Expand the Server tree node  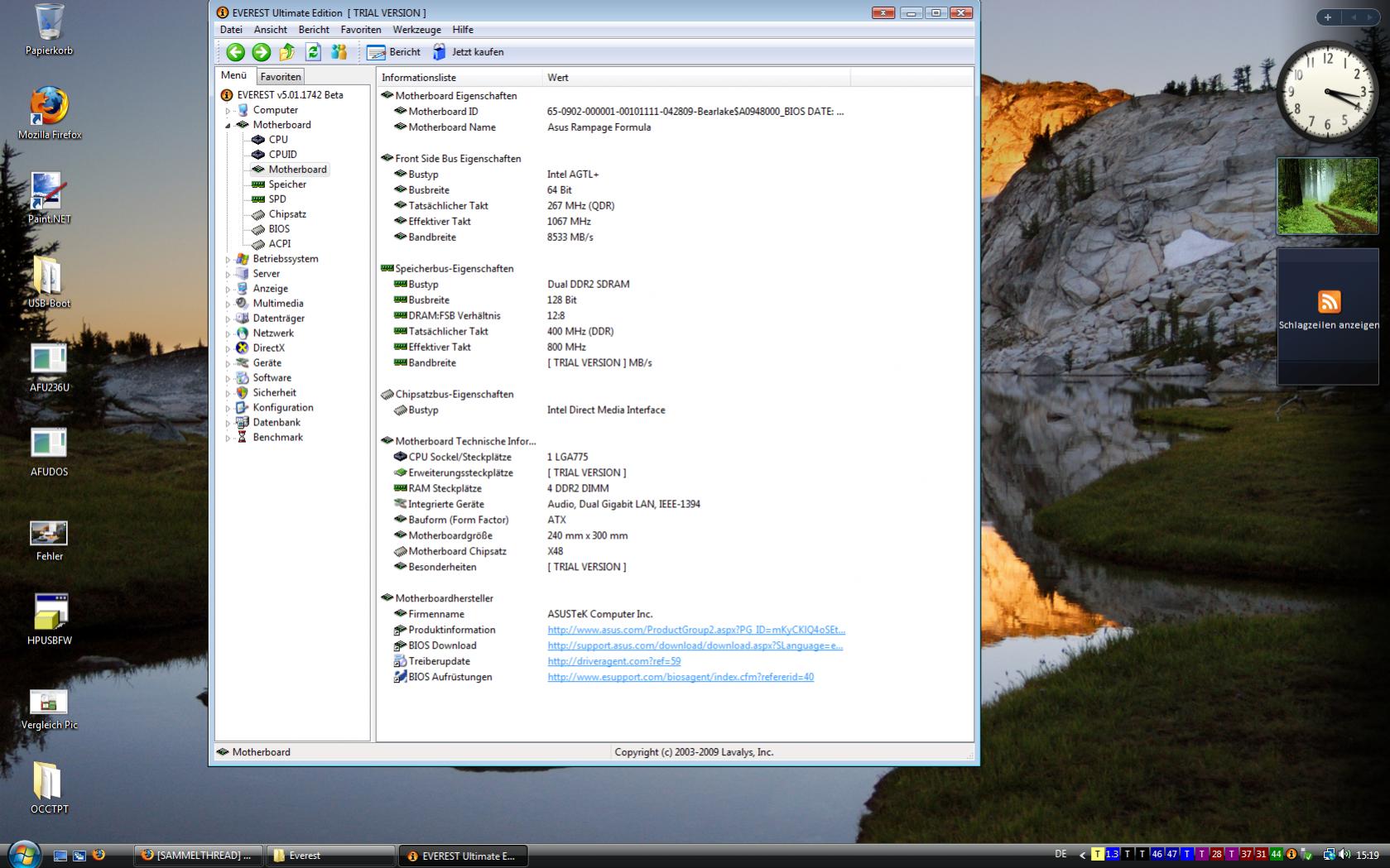pyautogui.click(x=228, y=274)
